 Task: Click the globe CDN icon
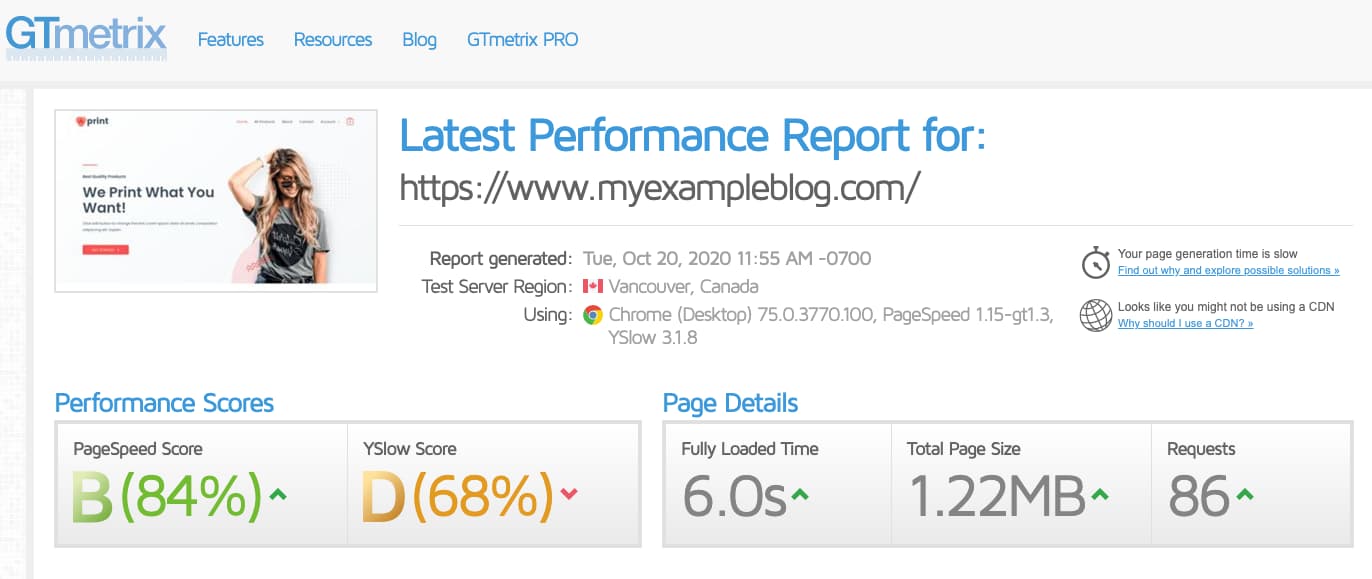pos(1096,315)
